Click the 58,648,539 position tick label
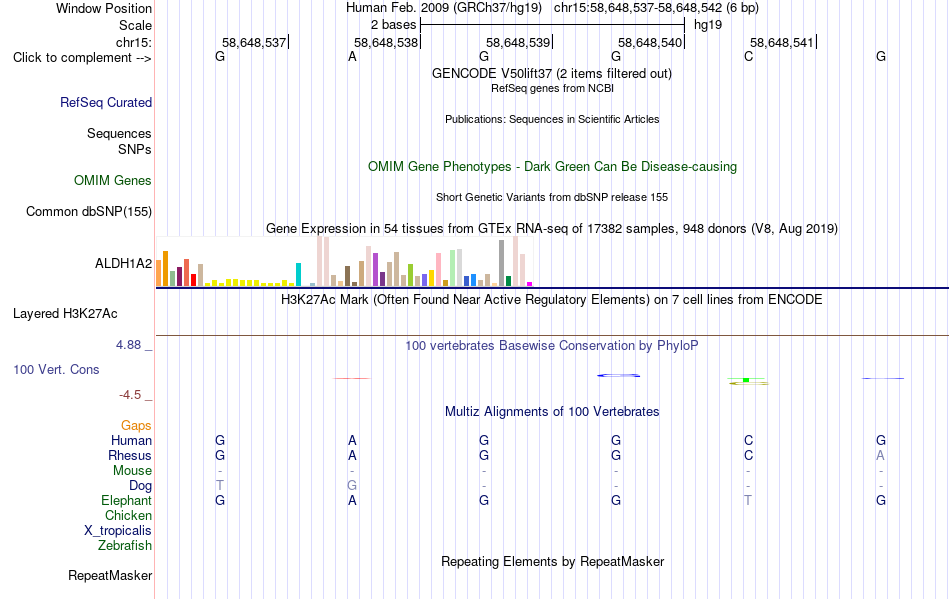Viewport: 950px width, 599px height. (518, 42)
